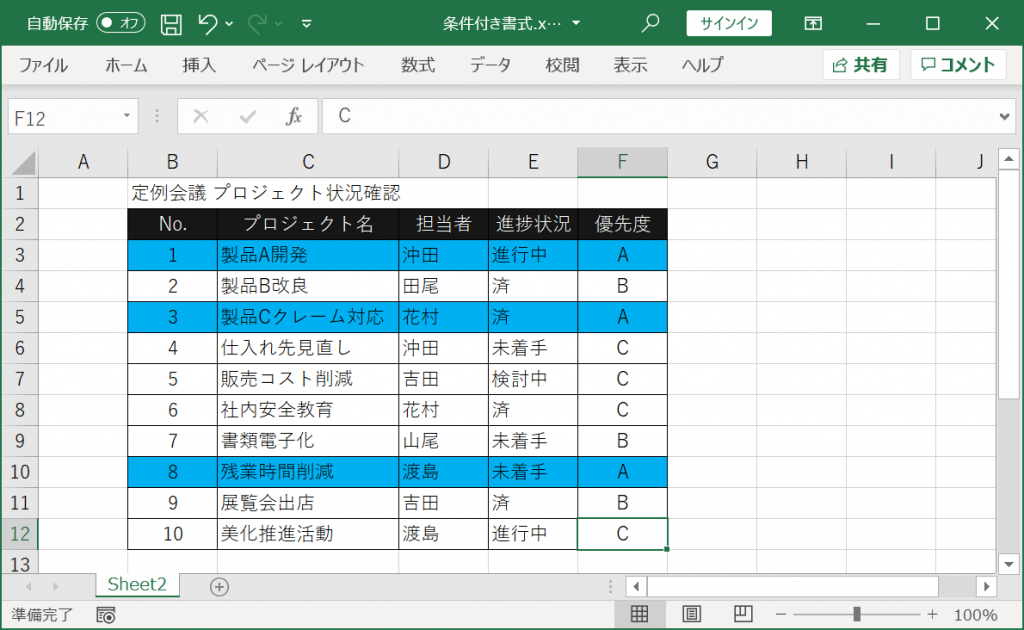Click the プロジェクト名 header cell
Image resolution: width=1024 pixels, height=630 pixels.
[x=308, y=224]
